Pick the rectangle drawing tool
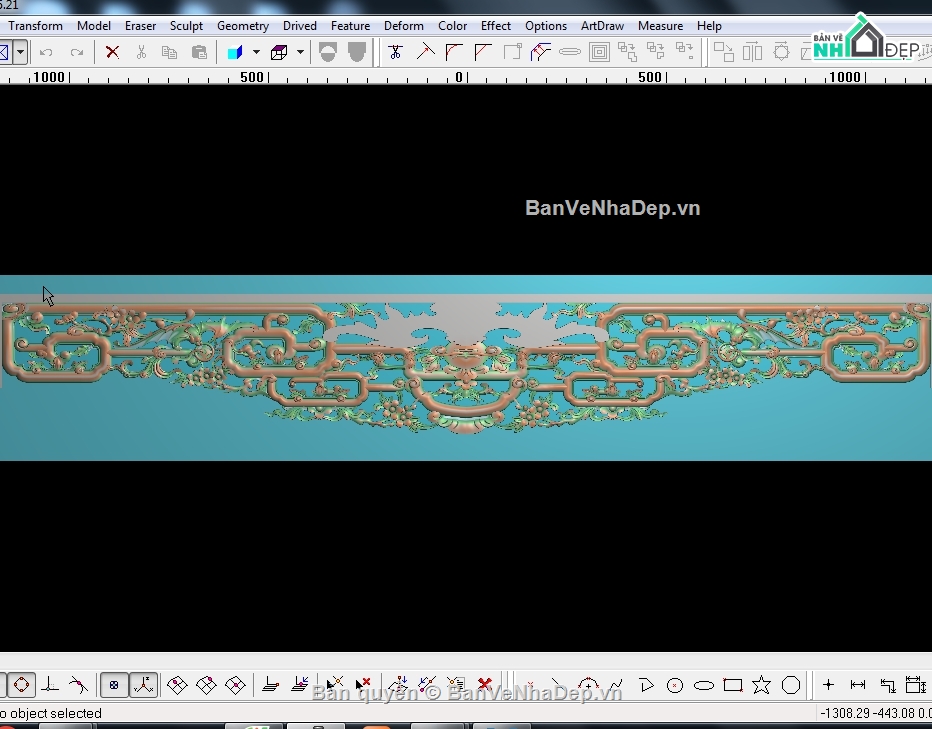932x729 pixels. (733, 685)
